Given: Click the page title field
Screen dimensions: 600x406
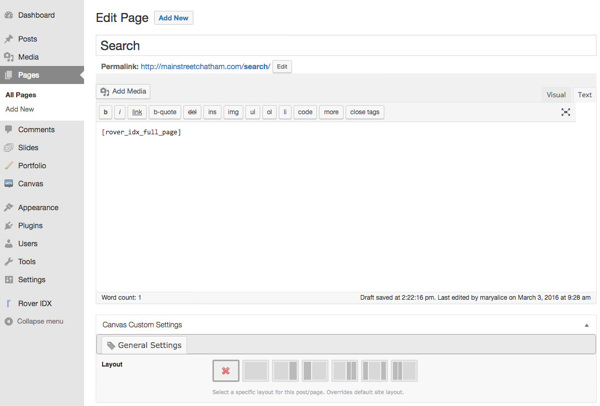Looking at the screenshot, I should point(345,45).
